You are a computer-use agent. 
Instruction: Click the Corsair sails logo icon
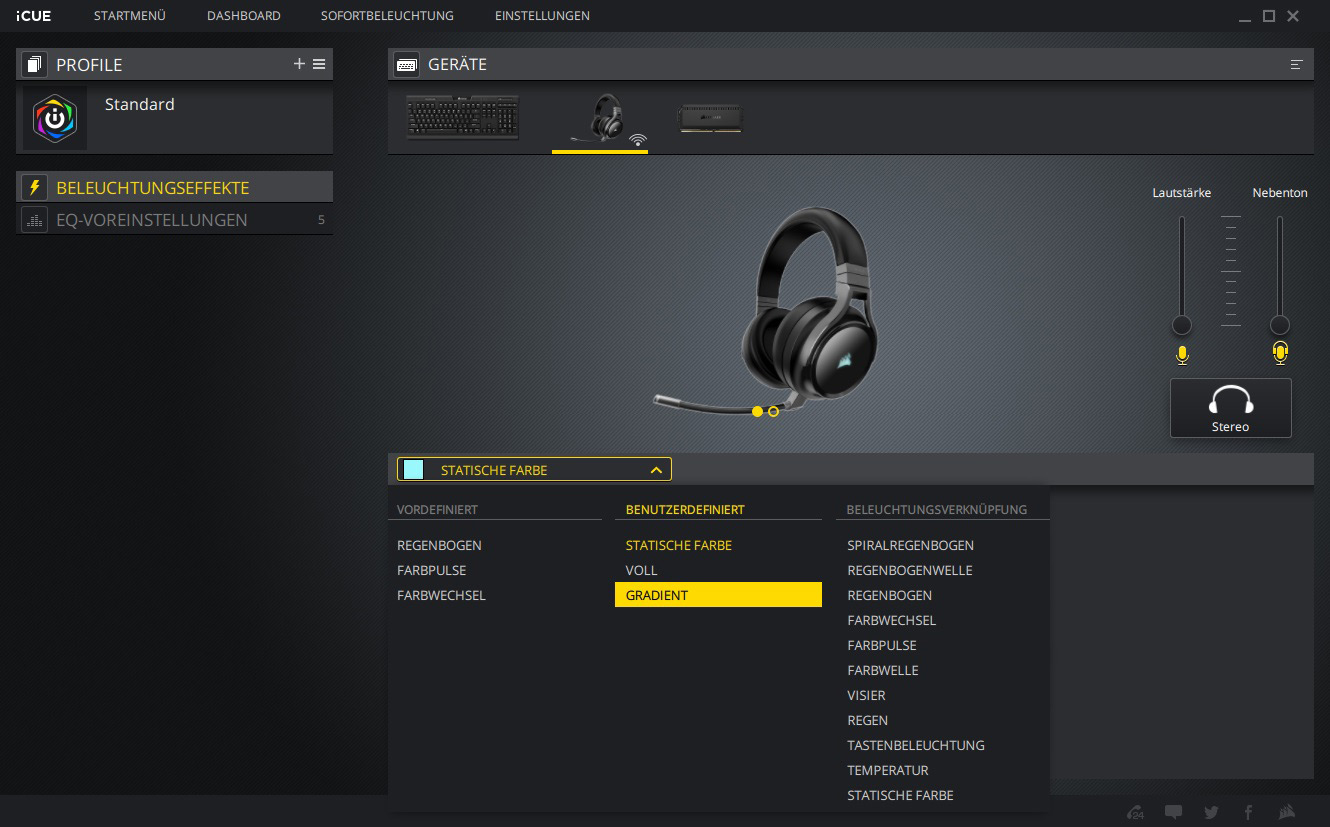(x=1288, y=812)
